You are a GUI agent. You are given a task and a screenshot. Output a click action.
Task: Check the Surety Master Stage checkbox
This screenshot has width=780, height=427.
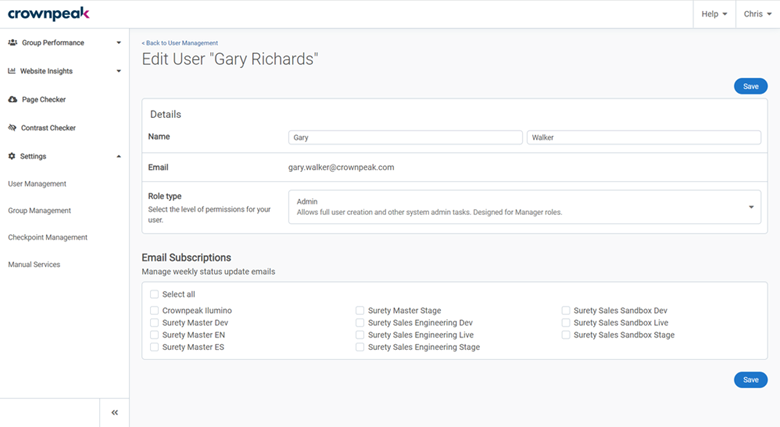pos(360,311)
